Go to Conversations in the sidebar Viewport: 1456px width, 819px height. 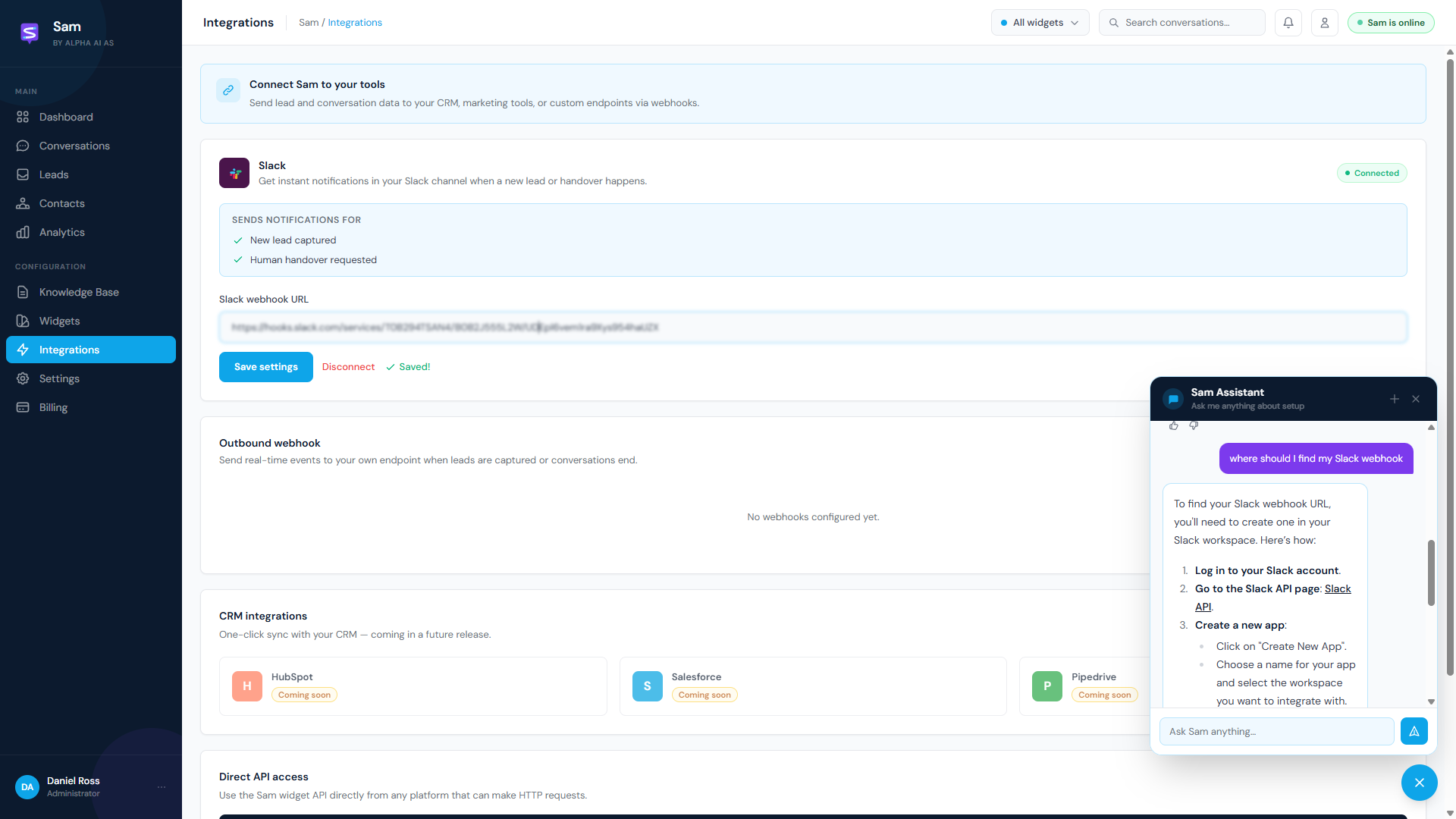91,146
